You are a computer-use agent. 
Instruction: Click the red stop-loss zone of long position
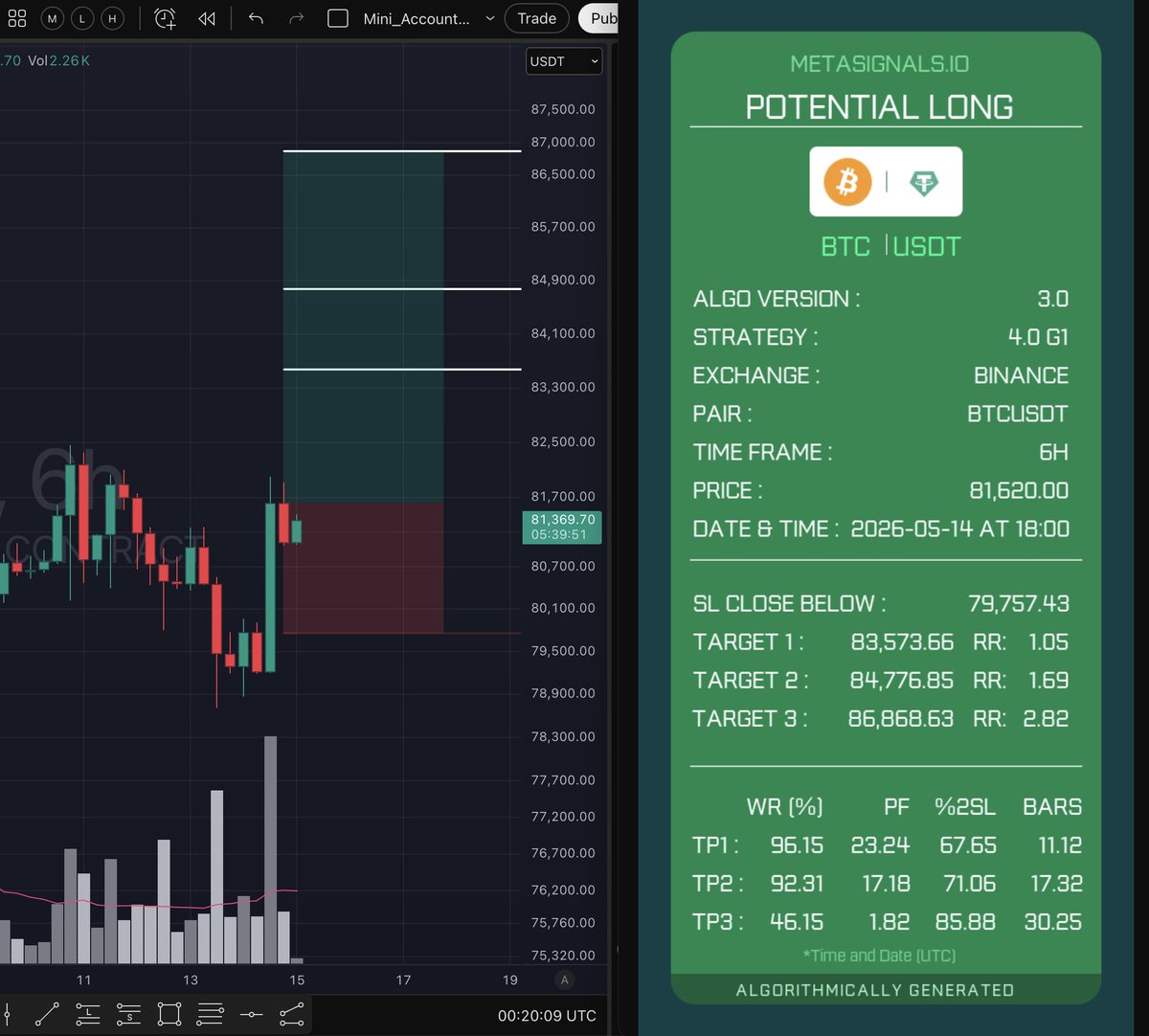(x=363, y=568)
